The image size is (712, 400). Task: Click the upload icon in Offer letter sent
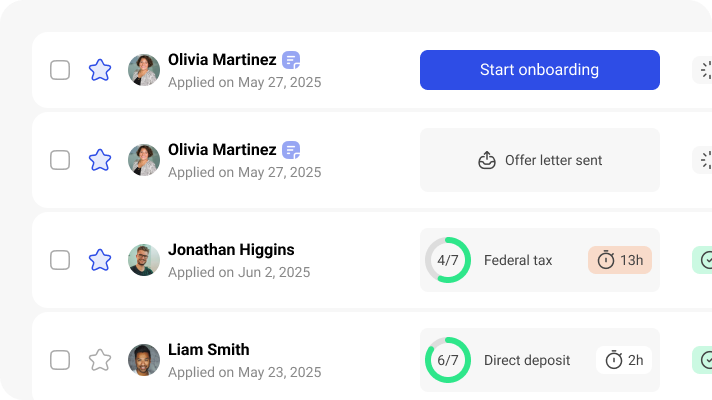point(487,160)
